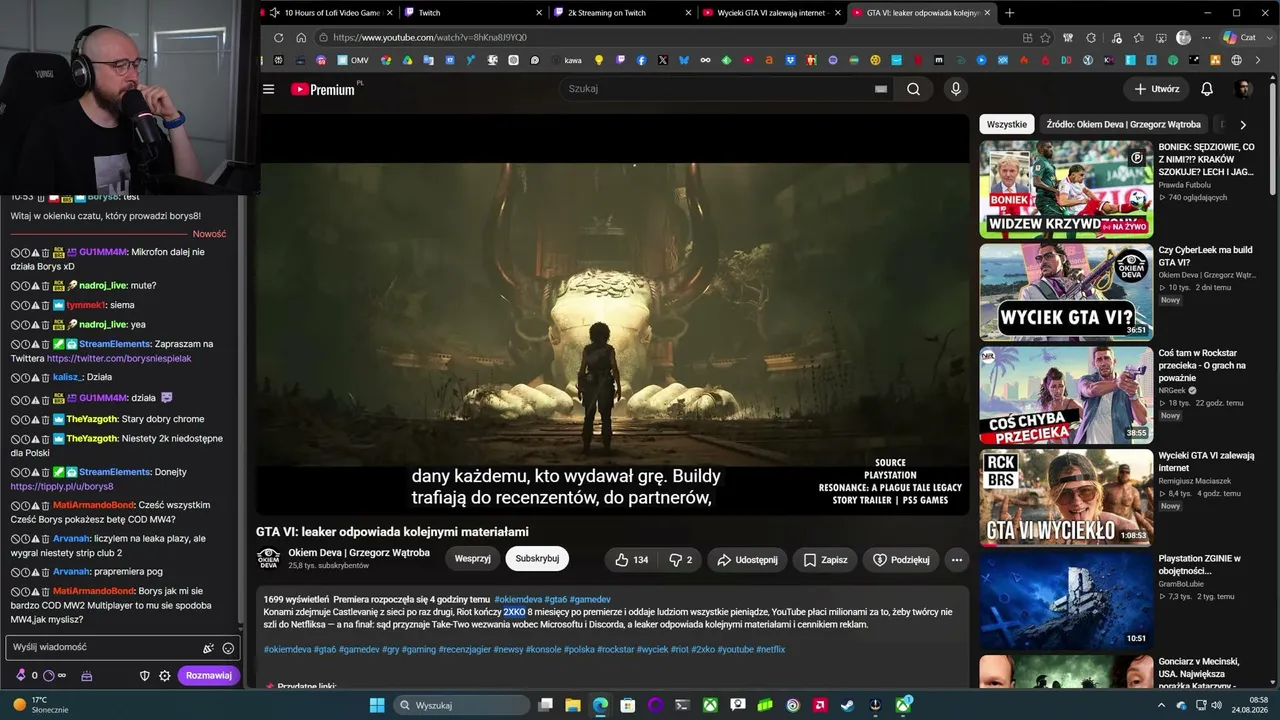Click the #okiemdeva hashtag above the description

(x=518, y=599)
